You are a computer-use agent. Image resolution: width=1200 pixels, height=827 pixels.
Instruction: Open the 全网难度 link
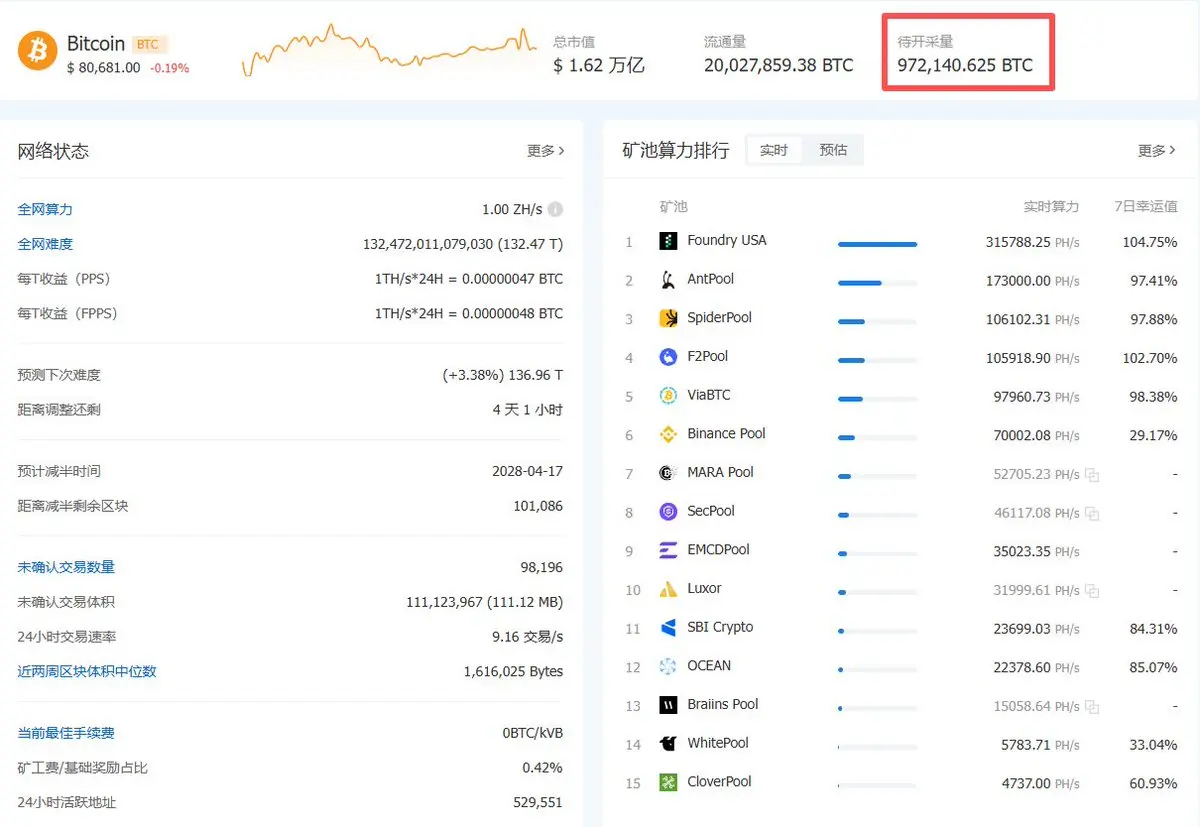tap(45, 244)
